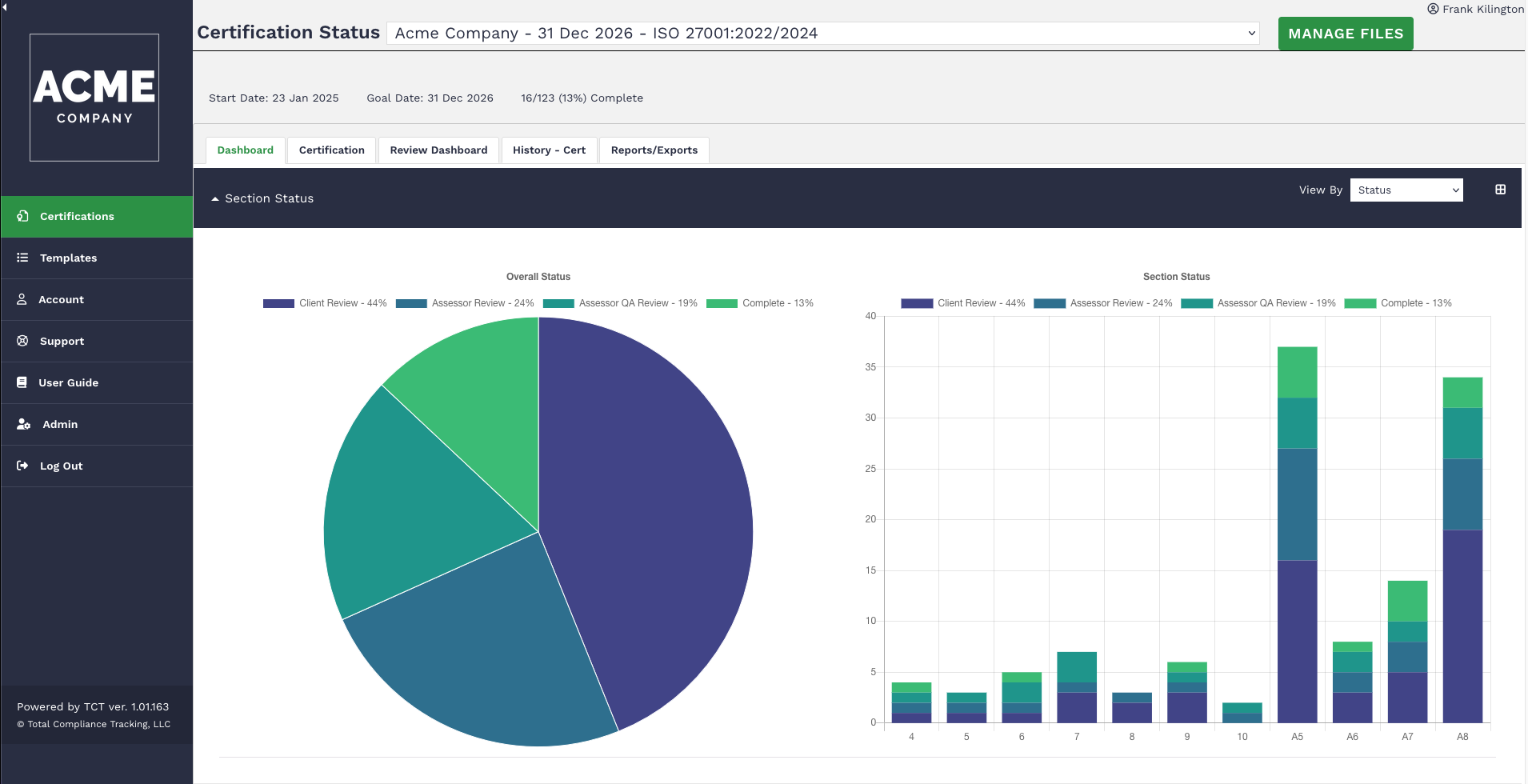Screen dimensions: 1528x784
Task: Click Assessor QA Review color swatch in bar legend
Action: pyautogui.click(x=1196, y=303)
